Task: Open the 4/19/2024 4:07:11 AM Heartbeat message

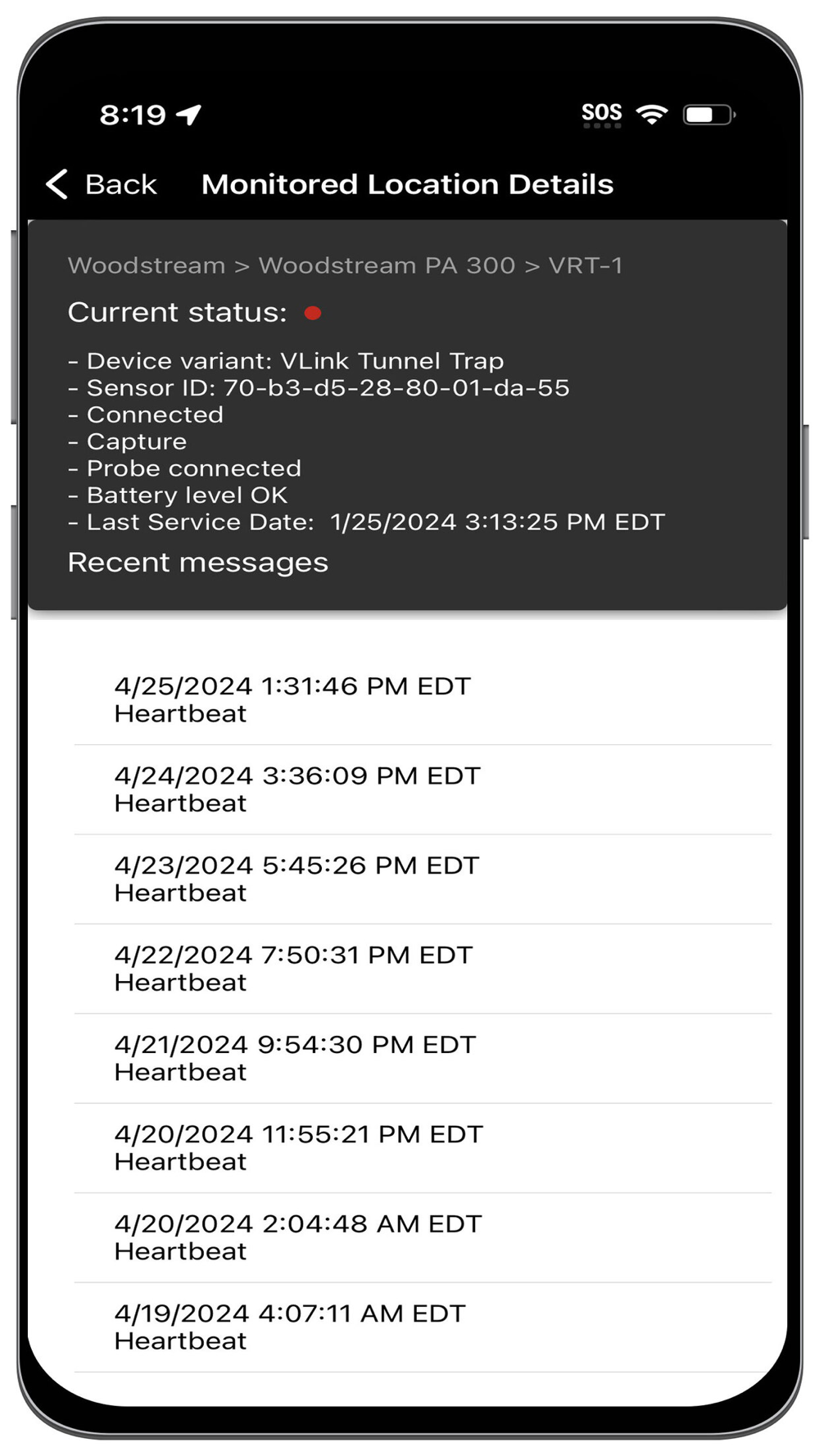Action: [x=290, y=1327]
